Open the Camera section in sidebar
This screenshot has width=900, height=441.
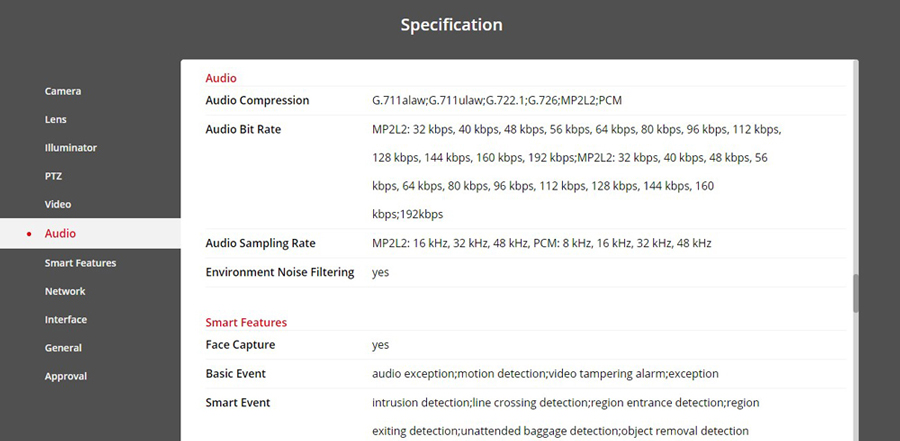[x=62, y=91]
